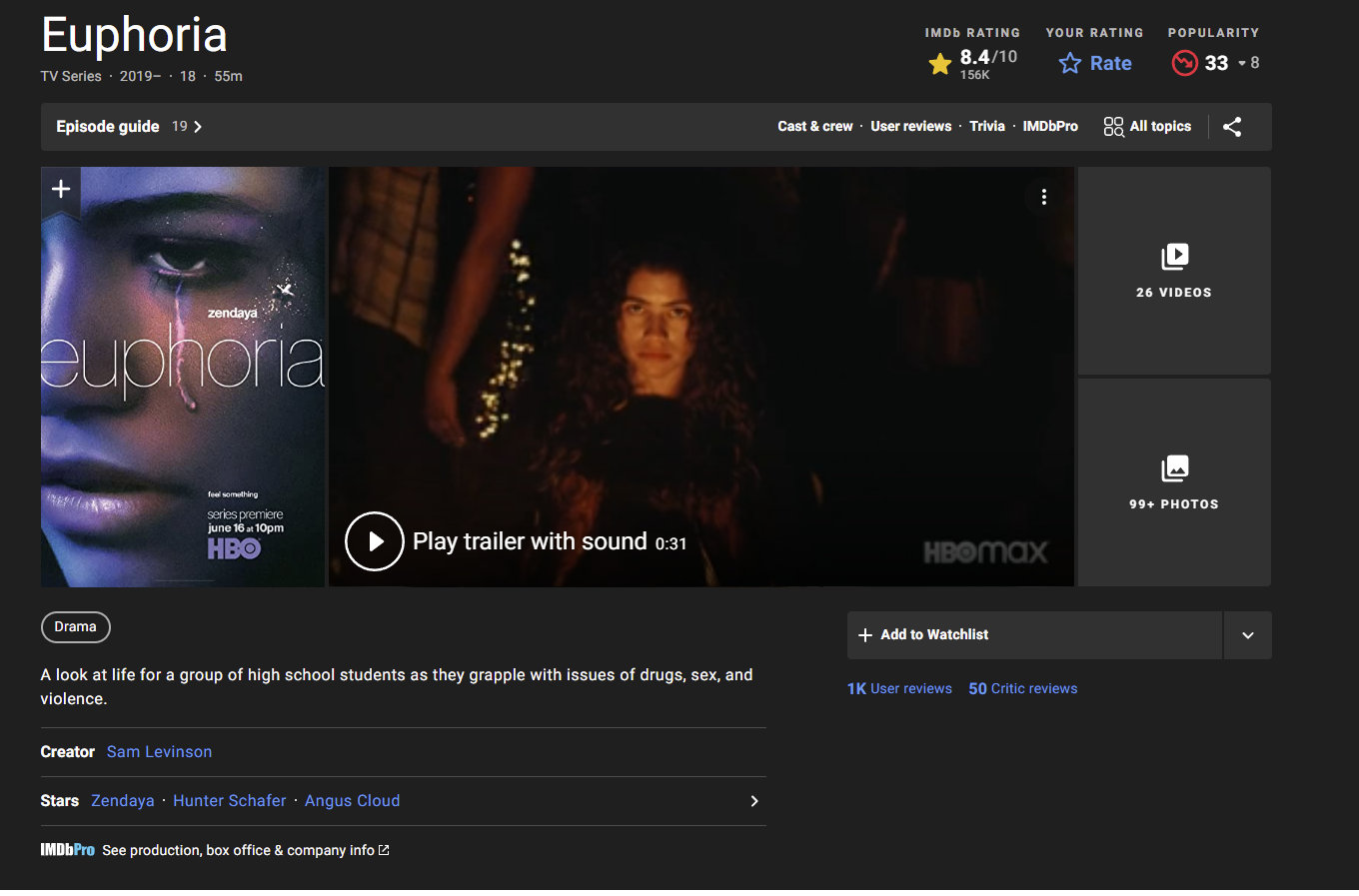The image size is (1359, 896).
Task: Open the Episode guide chevron
Action: tap(198, 127)
